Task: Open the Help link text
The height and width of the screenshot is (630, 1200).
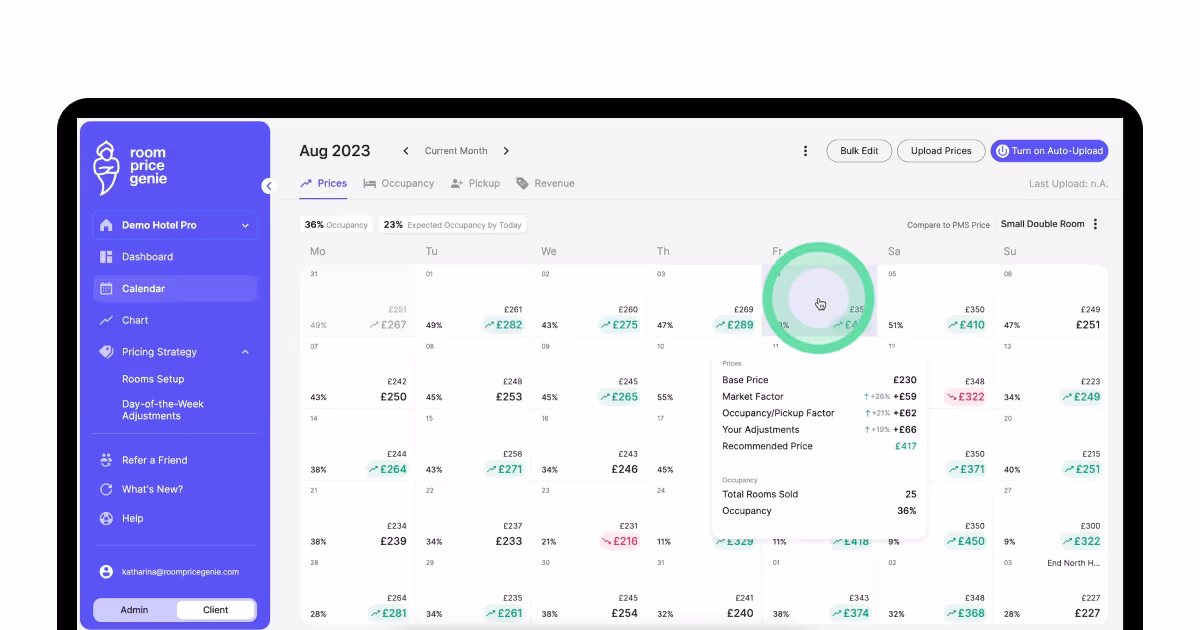Action: tap(133, 518)
